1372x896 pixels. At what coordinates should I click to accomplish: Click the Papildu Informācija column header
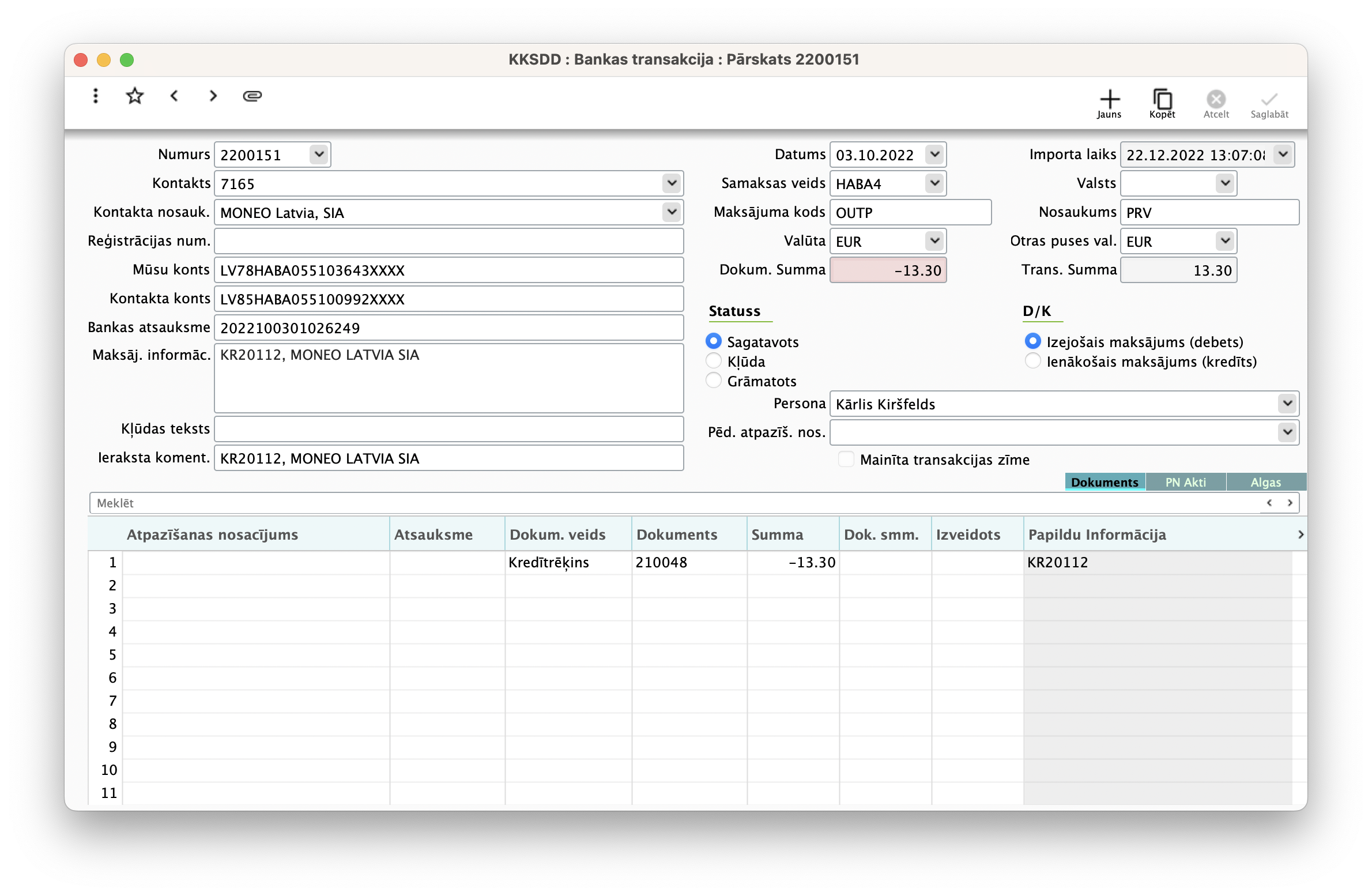point(1158,534)
